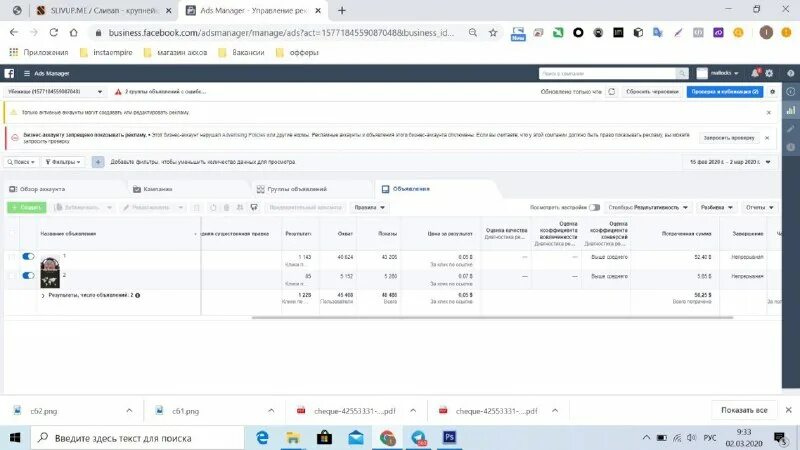
Task: Dismiss the yellow active-accounts warning banner
Action: 769,112
